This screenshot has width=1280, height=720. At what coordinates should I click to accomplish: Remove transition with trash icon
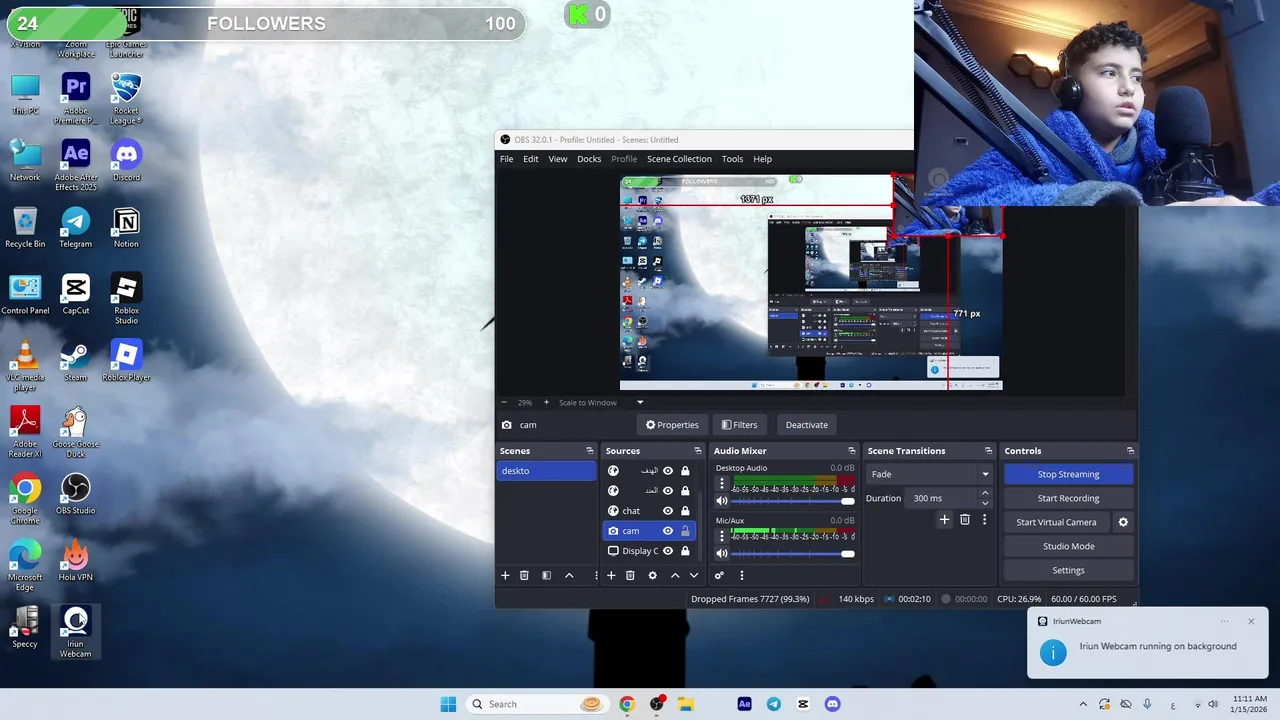(965, 520)
